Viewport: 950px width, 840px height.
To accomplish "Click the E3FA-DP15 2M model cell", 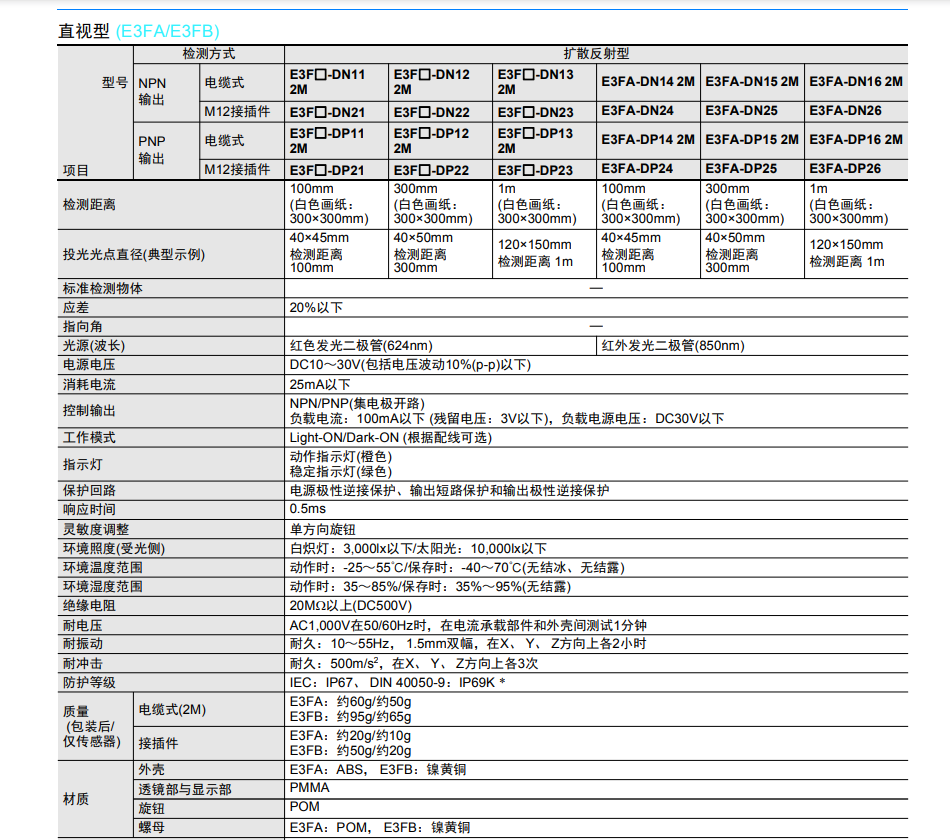I will (751, 140).
